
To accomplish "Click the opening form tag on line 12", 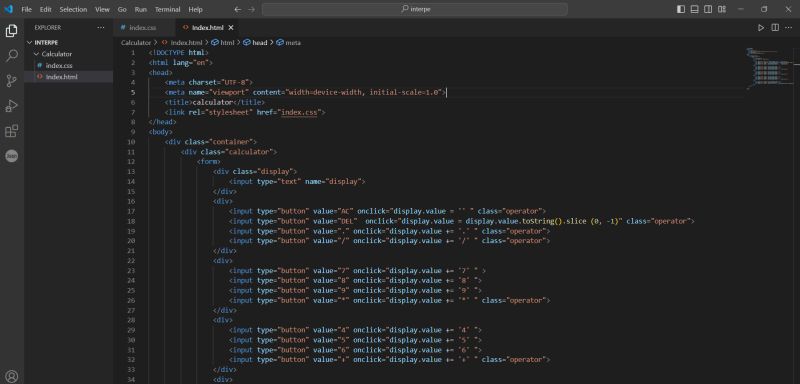I will (x=209, y=162).
